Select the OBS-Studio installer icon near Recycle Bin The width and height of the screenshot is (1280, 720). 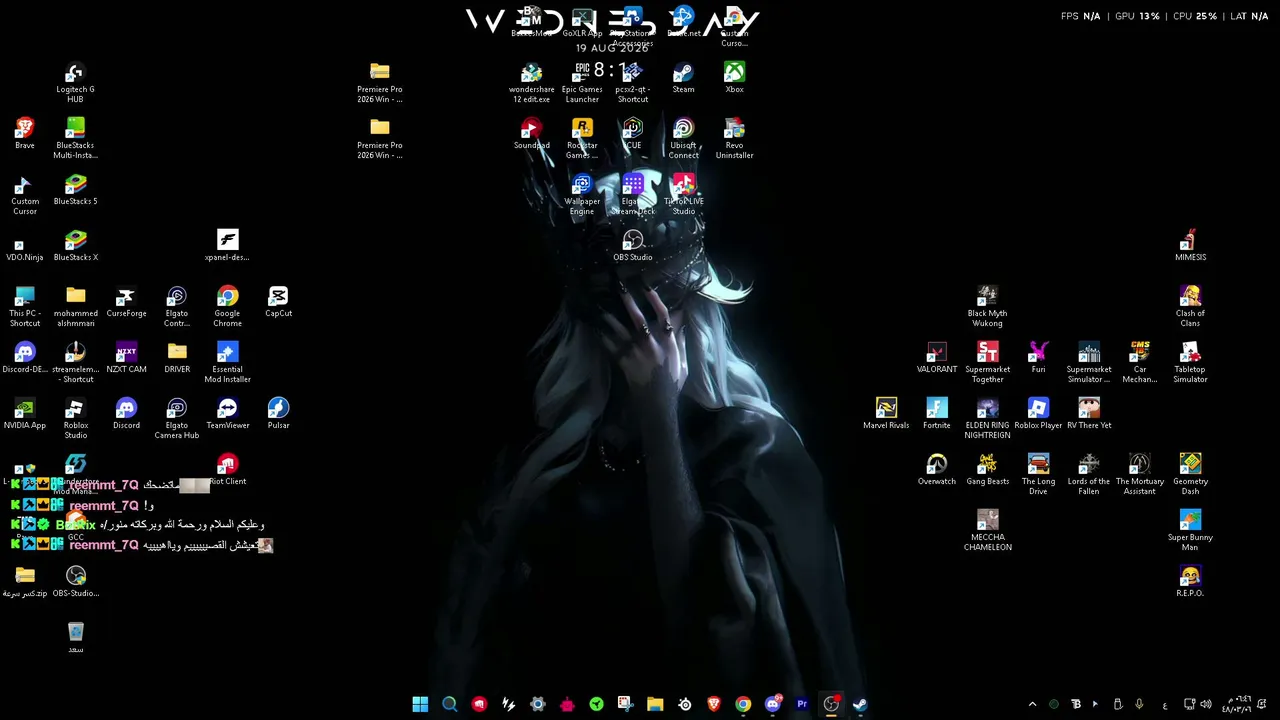click(75, 582)
